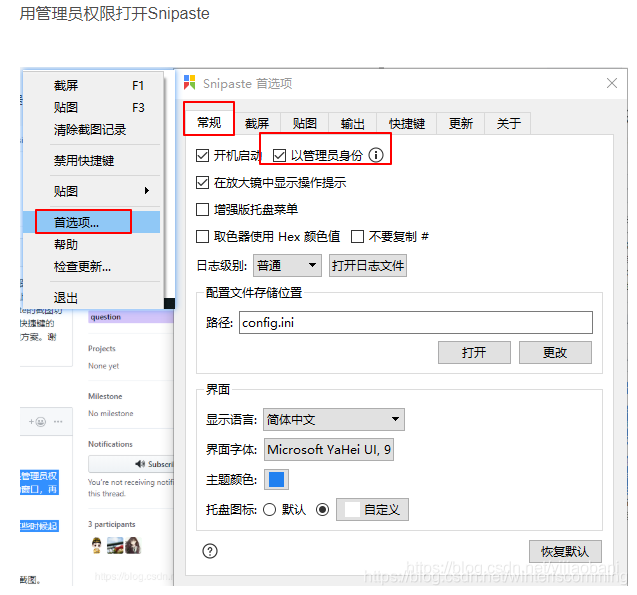This screenshot has width=637, height=595.
Task: Click the three-dots icon in background page
Action: (58, 422)
